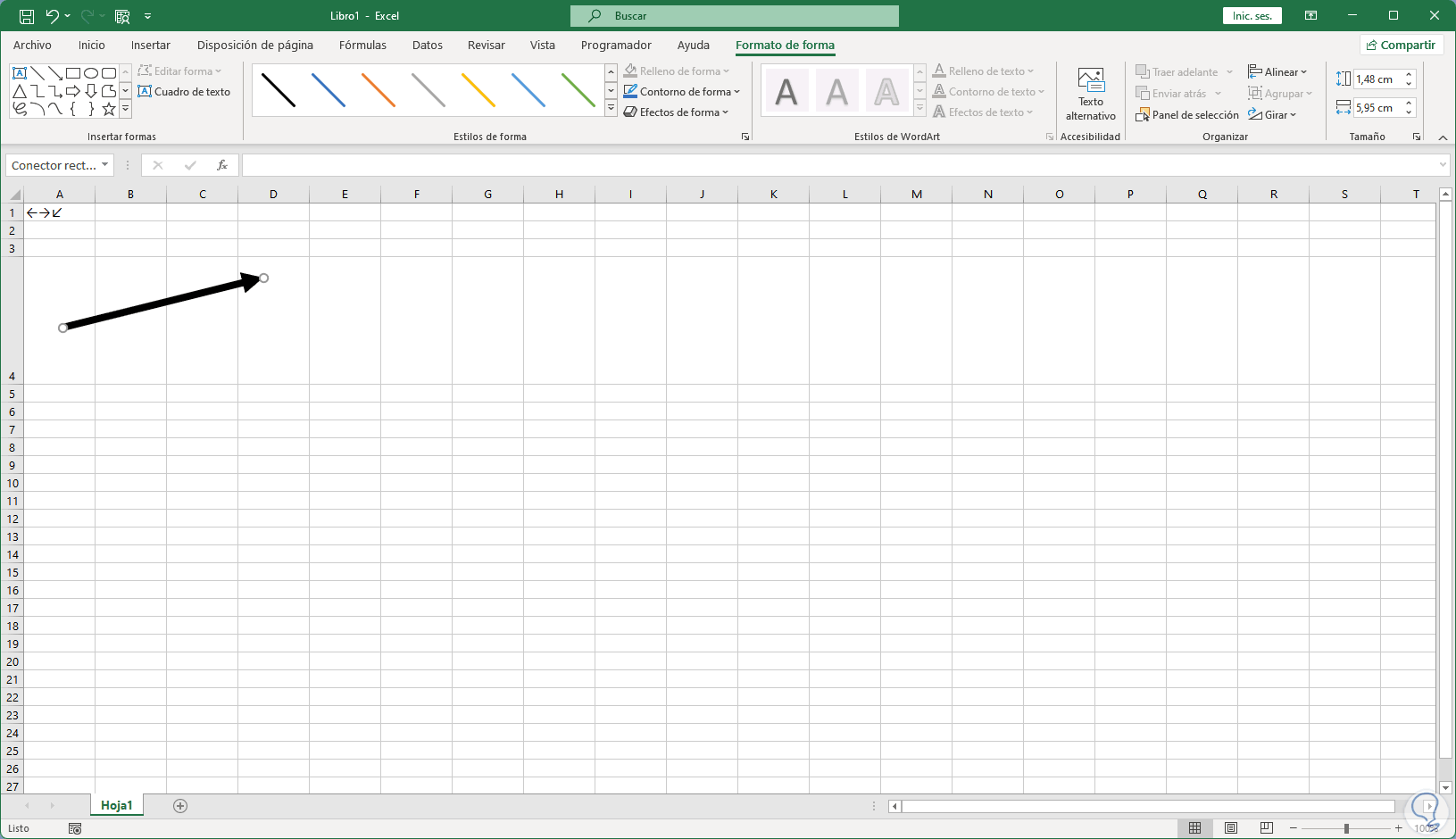Select the rounded rectangle shape
Screen dimensions: 1456x839
(x=109, y=73)
